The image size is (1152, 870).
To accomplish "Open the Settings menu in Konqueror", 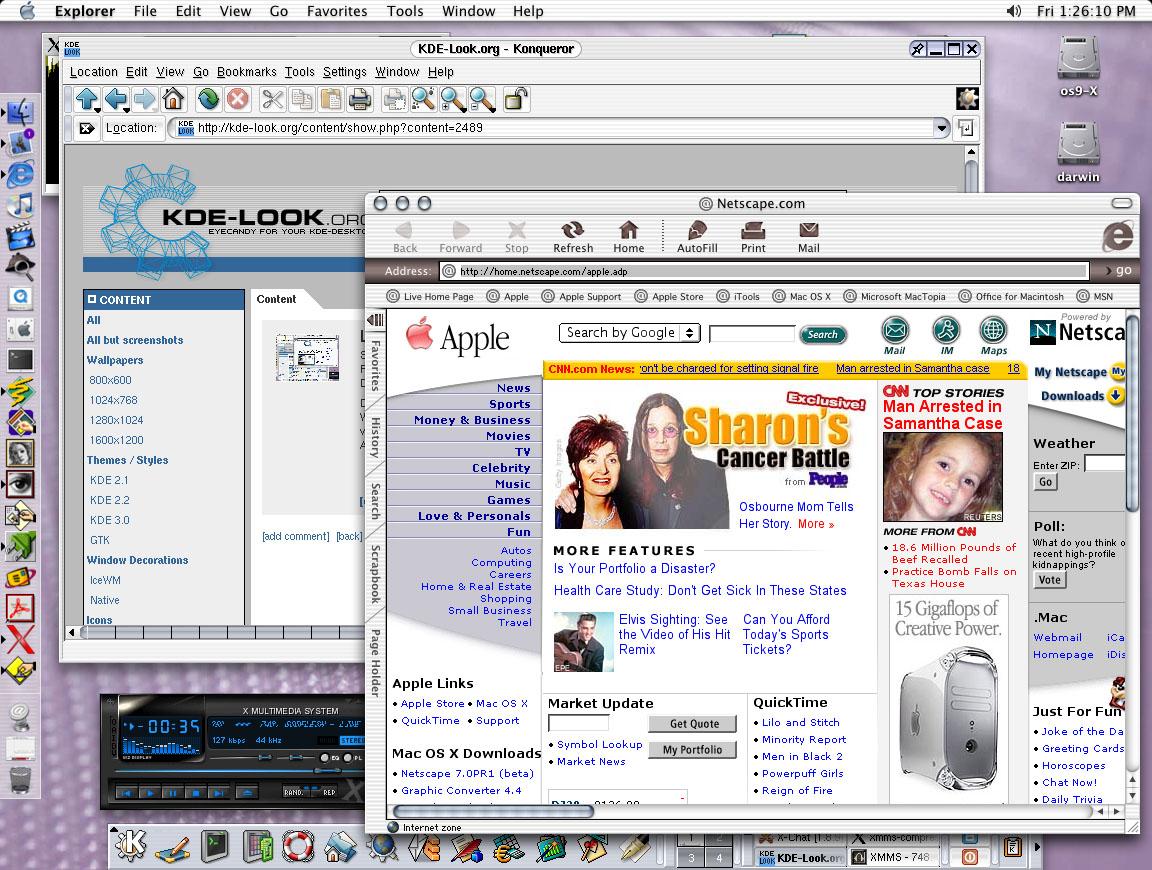I will point(345,72).
